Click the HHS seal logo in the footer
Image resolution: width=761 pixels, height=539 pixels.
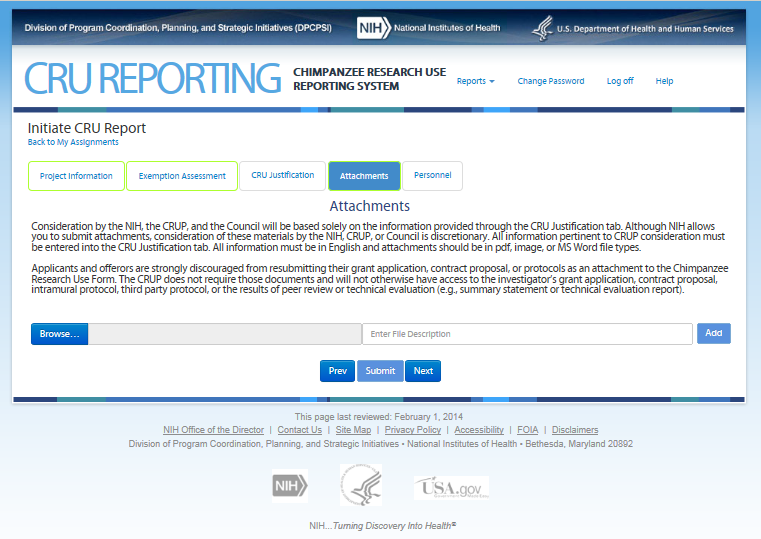[361, 485]
